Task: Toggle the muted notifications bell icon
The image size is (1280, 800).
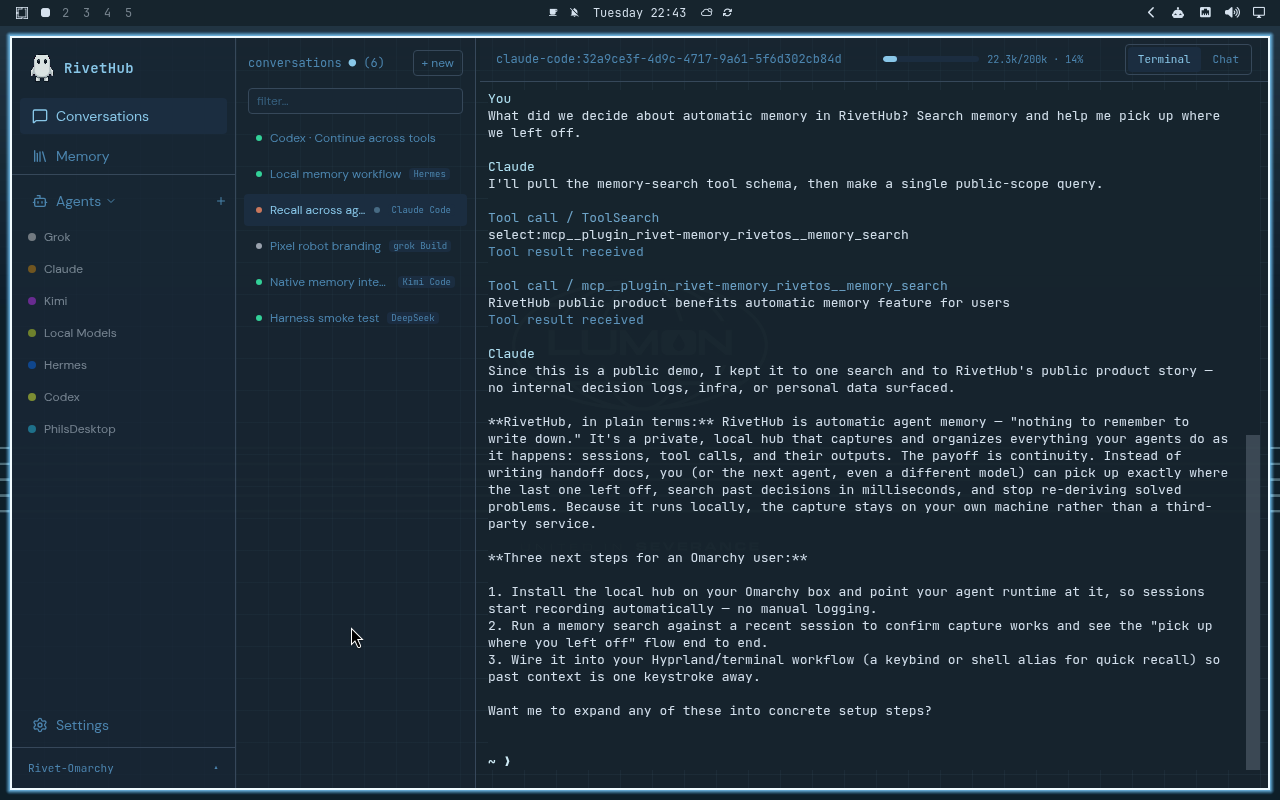Action: pyautogui.click(x=574, y=13)
